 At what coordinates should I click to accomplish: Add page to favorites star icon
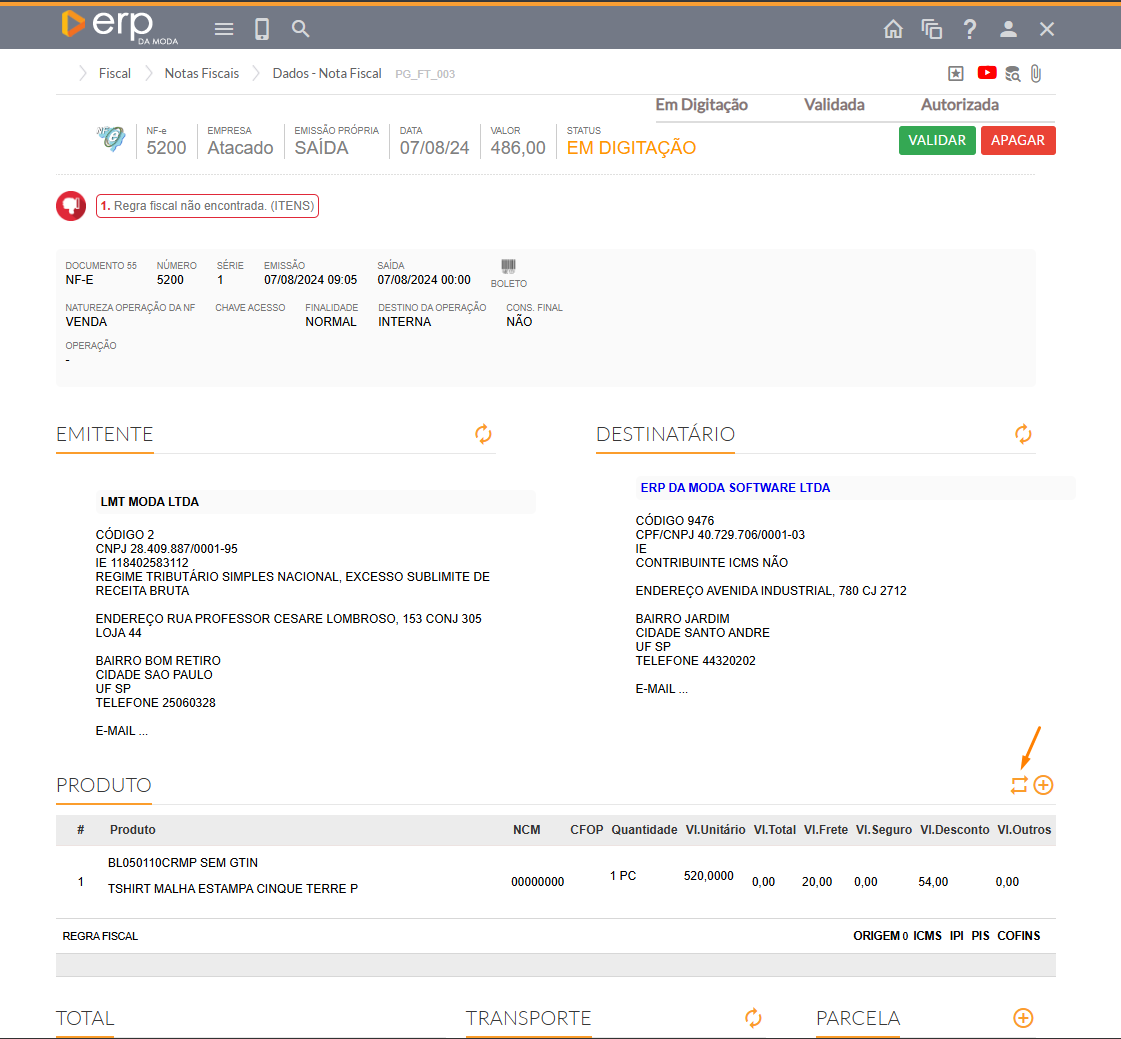956,73
